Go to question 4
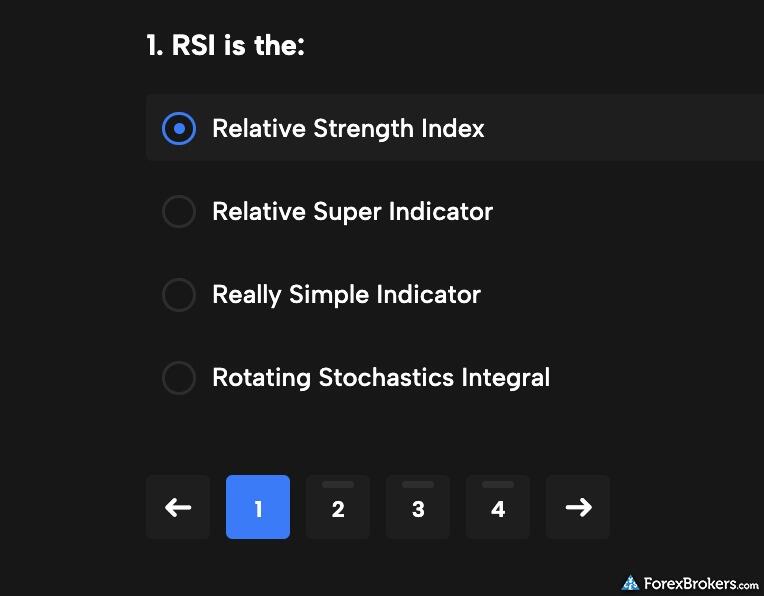This screenshot has height=596, width=764. pos(498,510)
